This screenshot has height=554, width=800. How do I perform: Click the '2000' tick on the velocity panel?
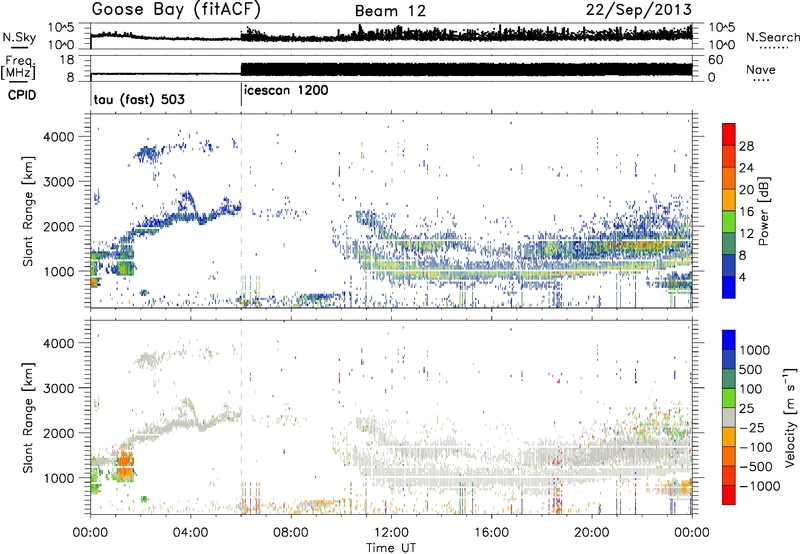tap(59, 433)
